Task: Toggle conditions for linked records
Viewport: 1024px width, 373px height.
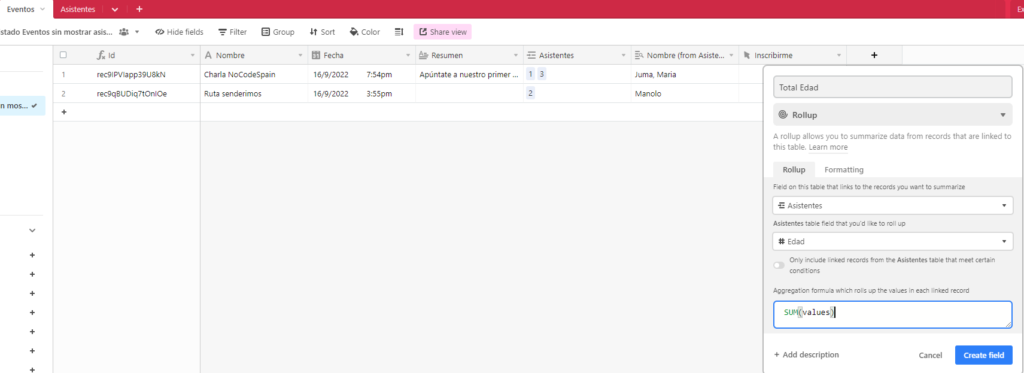Action: [x=778, y=265]
